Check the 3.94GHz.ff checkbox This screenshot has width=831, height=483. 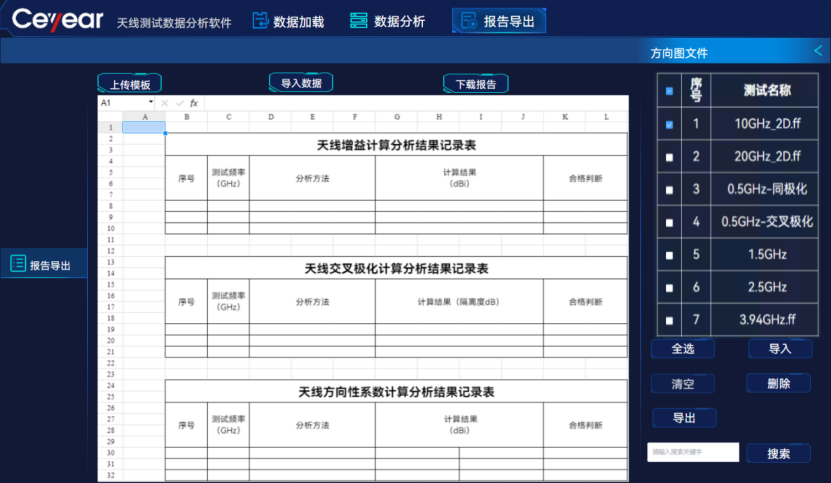tap(669, 321)
